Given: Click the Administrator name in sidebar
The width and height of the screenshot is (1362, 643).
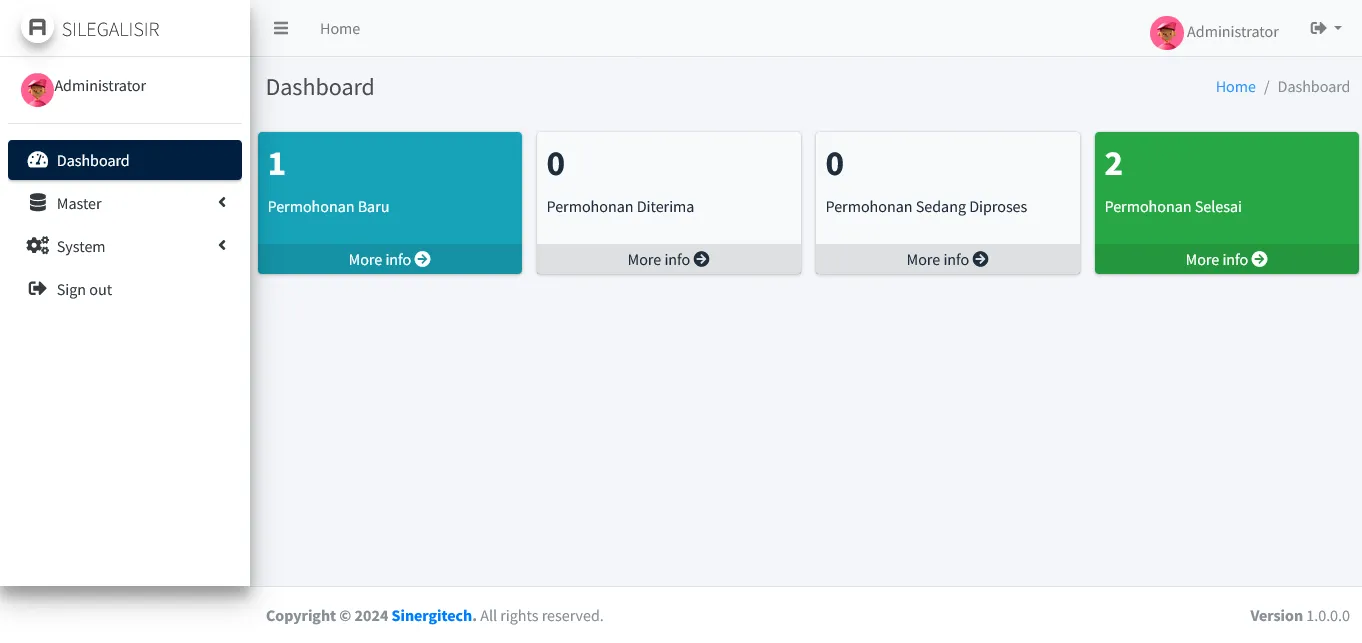Looking at the screenshot, I should (100, 86).
